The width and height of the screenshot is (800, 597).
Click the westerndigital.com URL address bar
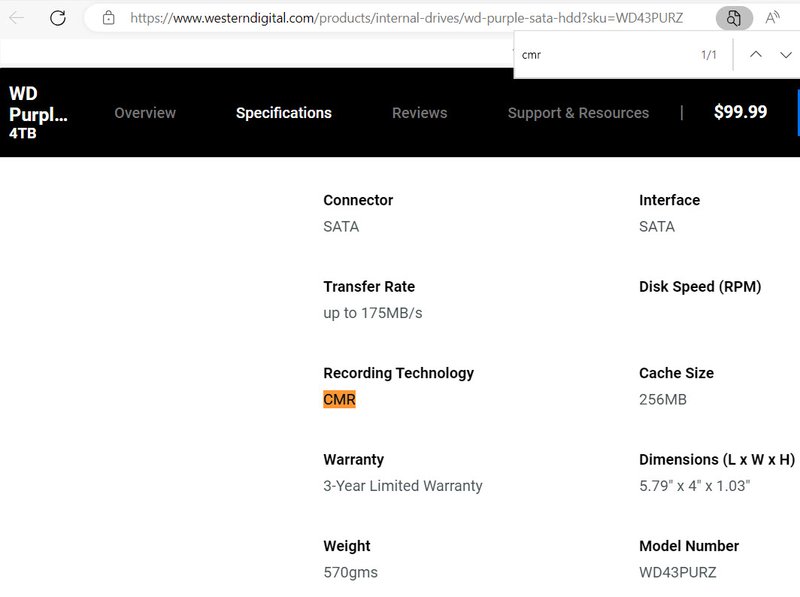click(x=406, y=18)
